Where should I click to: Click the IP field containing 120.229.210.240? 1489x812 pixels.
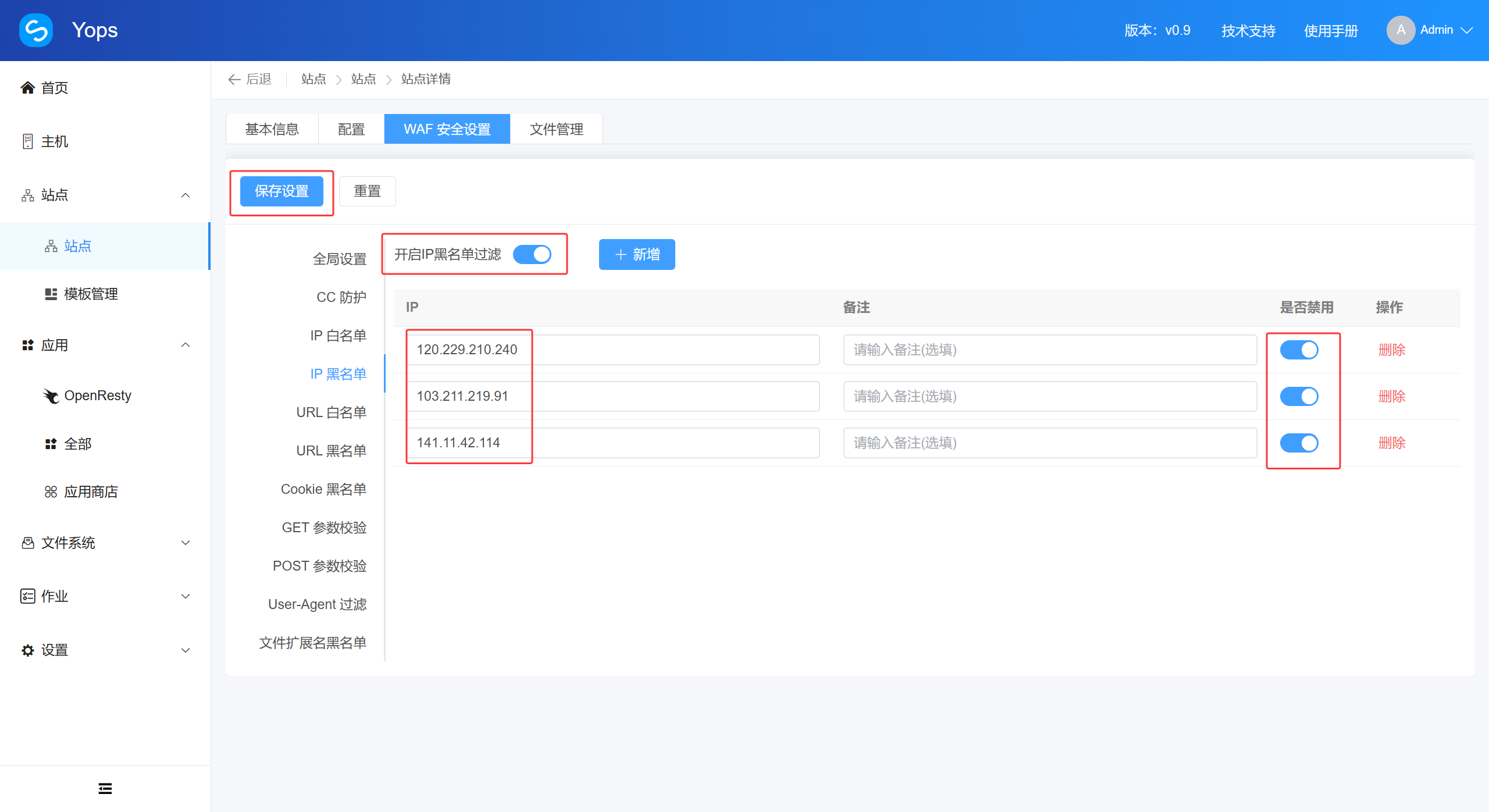pos(613,350)
